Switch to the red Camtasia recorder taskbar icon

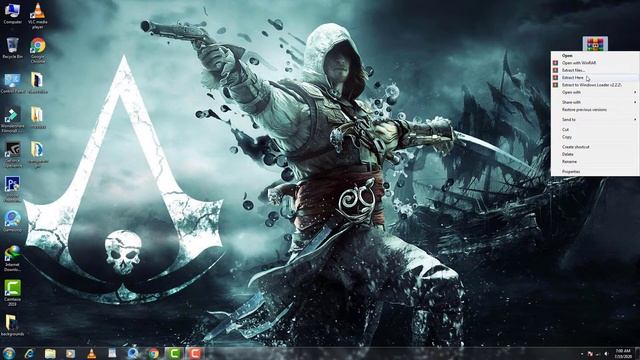coord(195,353)
